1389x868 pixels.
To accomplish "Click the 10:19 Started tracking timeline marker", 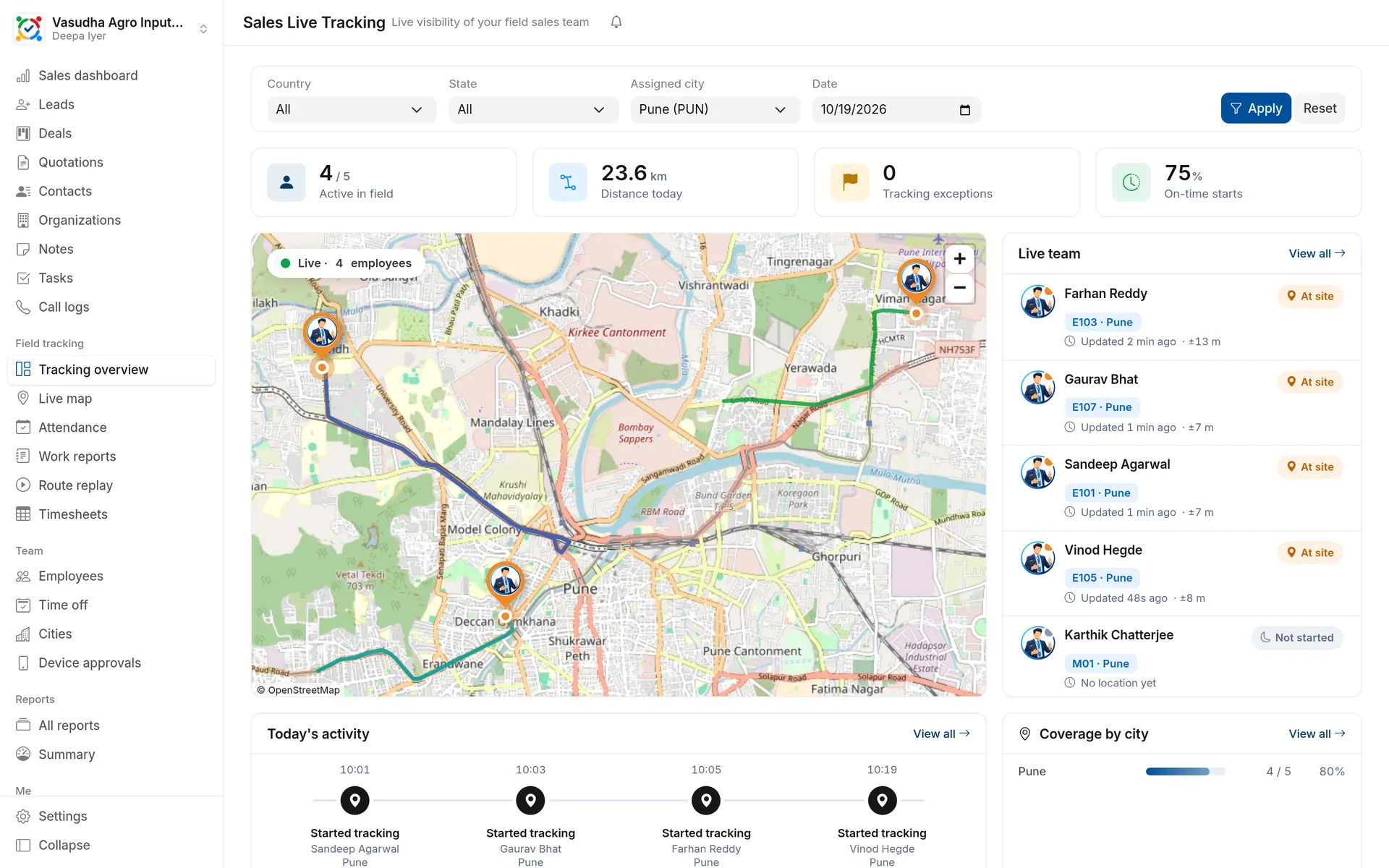I will [882, 801].
